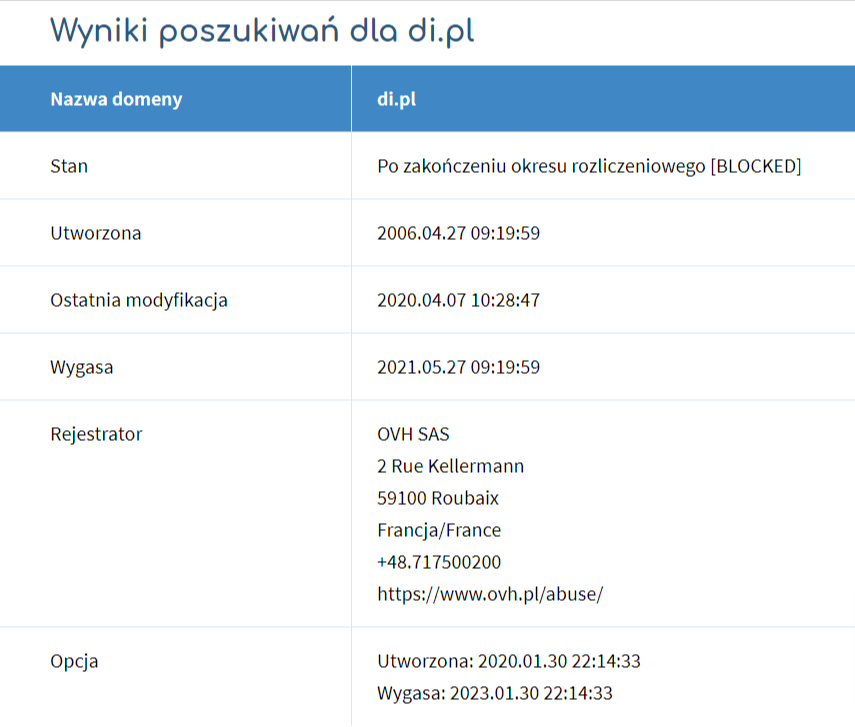Click the "59100 Roubaix" postal line
Screen dimensions: 855x727
click(x=438, y=498)
